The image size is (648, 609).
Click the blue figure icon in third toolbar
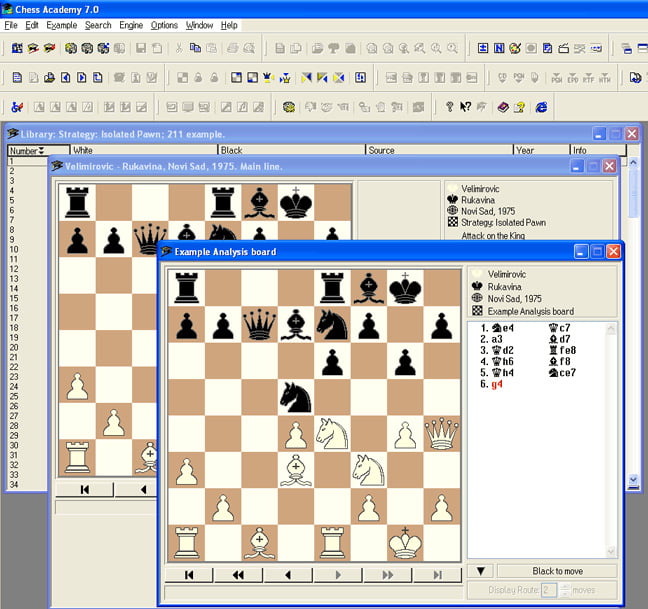click(17, 107)
